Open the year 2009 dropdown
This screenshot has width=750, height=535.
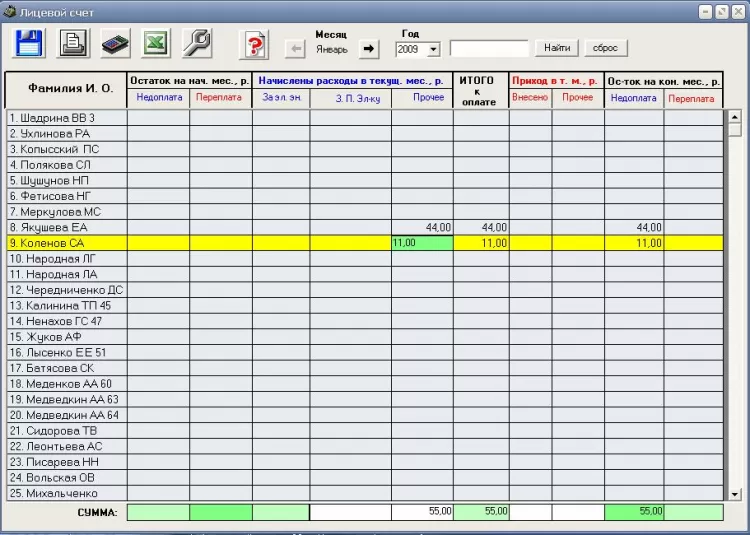pyautogui.click(x=433, y=49)
